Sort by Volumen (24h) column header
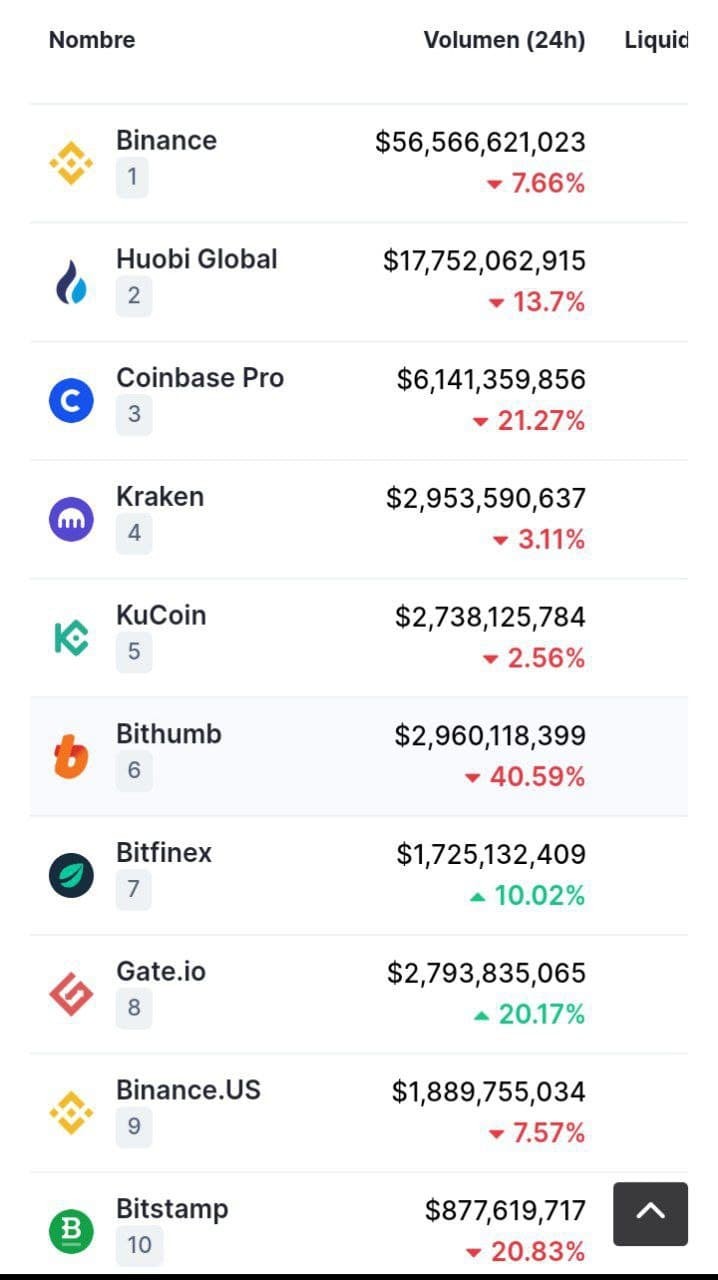 tap(504, 40)
